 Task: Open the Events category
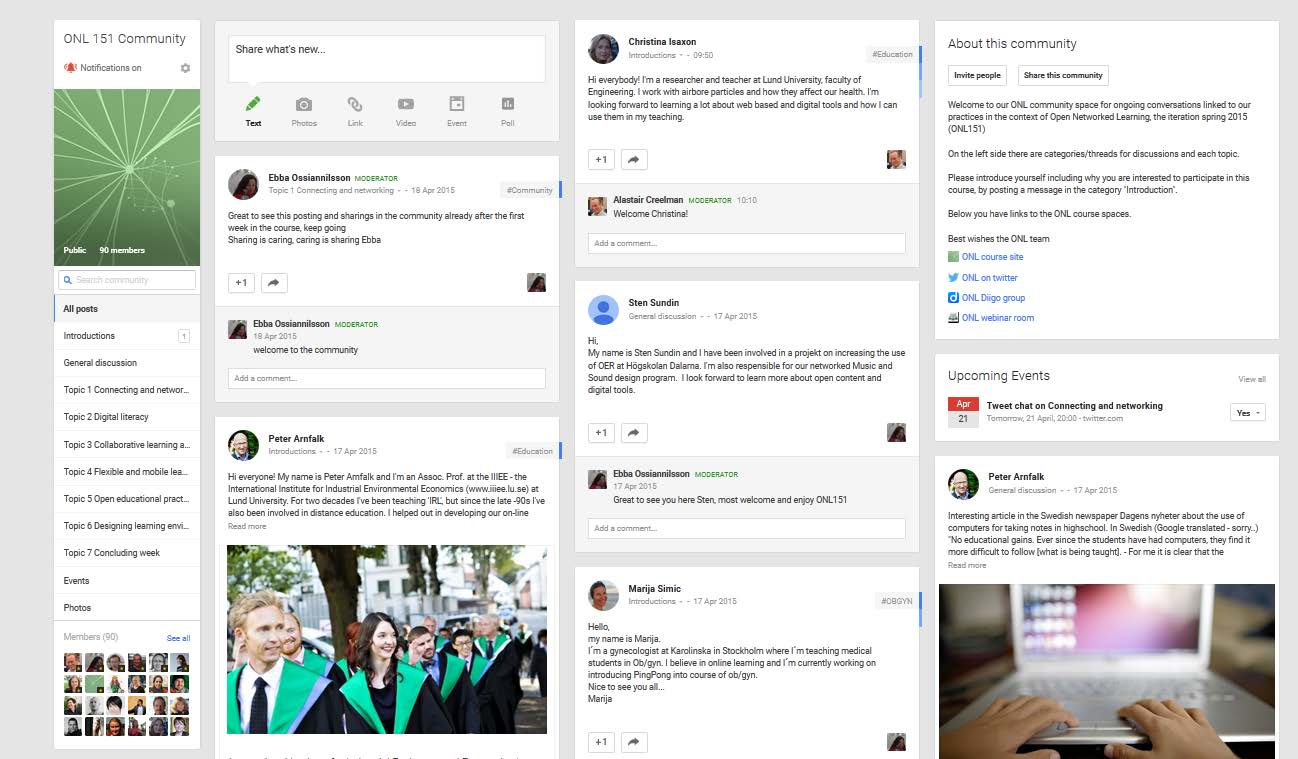pos(126,581)
